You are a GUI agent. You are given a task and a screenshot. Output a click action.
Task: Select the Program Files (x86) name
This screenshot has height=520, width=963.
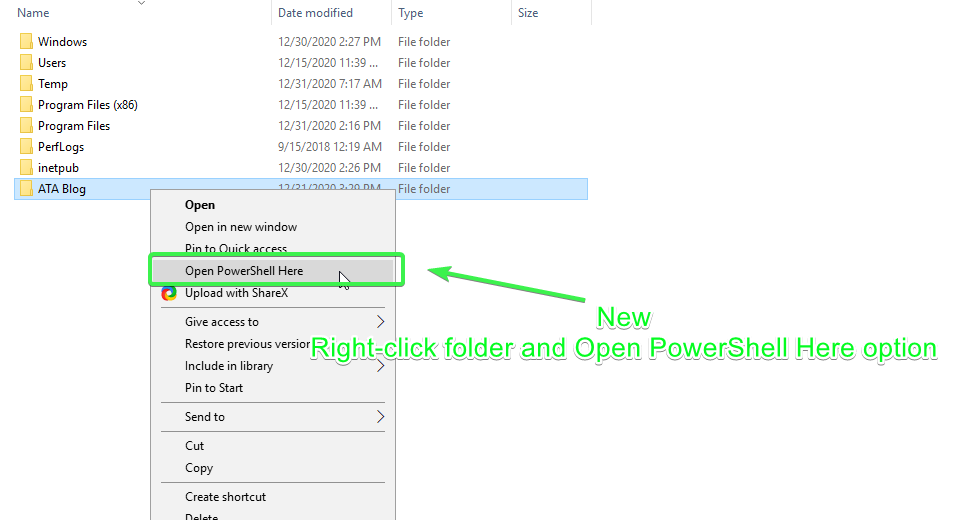88,105
